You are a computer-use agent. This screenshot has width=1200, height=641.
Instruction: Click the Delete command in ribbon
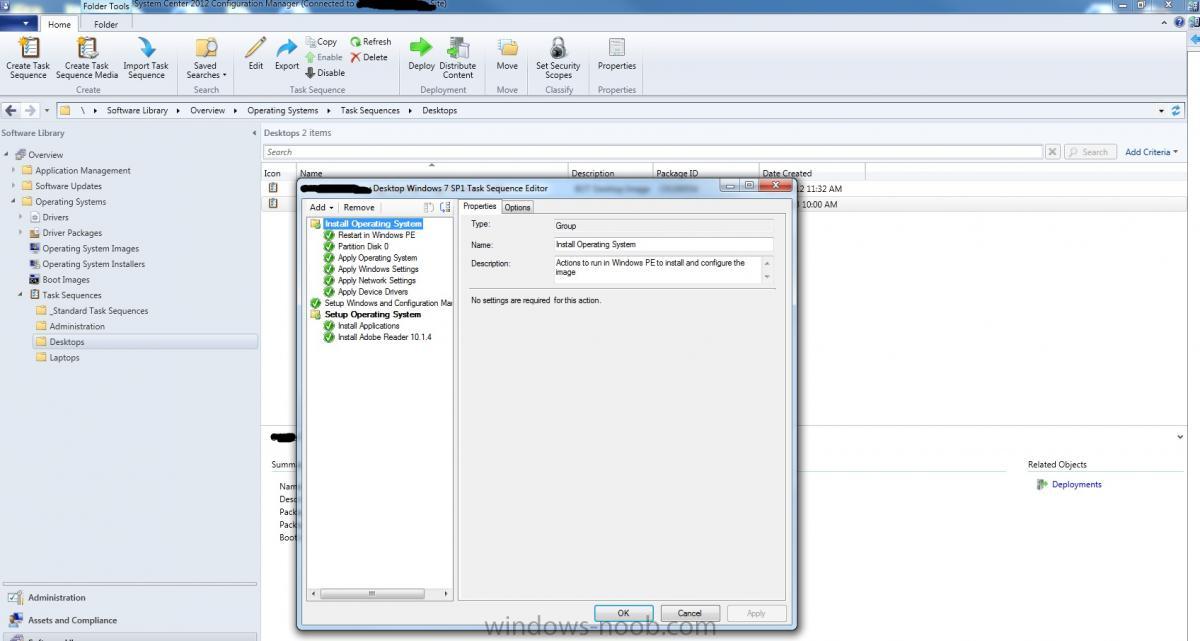(368, 57)
